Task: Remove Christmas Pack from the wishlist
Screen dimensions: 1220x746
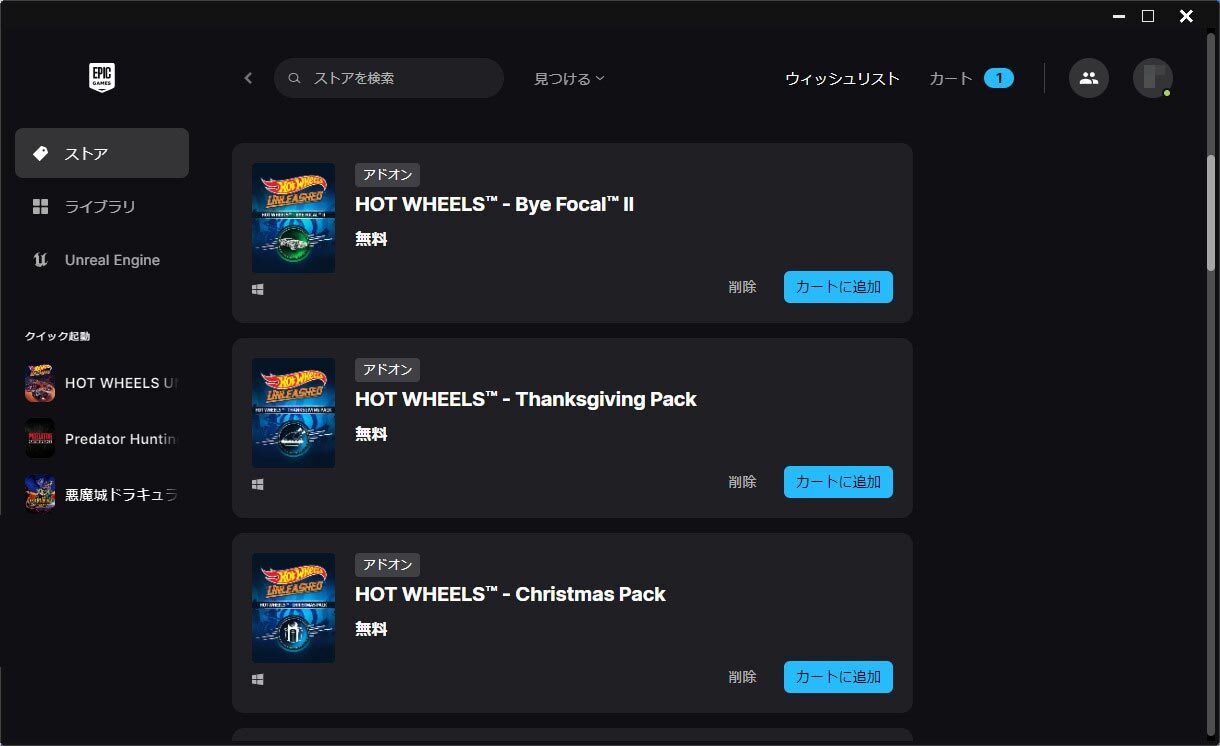Action: [742, 677]
